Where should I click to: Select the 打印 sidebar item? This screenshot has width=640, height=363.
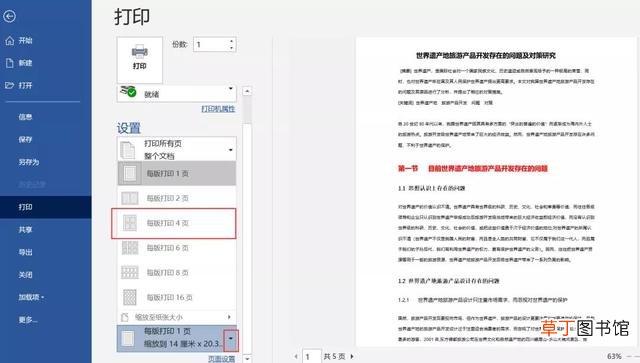46,207
